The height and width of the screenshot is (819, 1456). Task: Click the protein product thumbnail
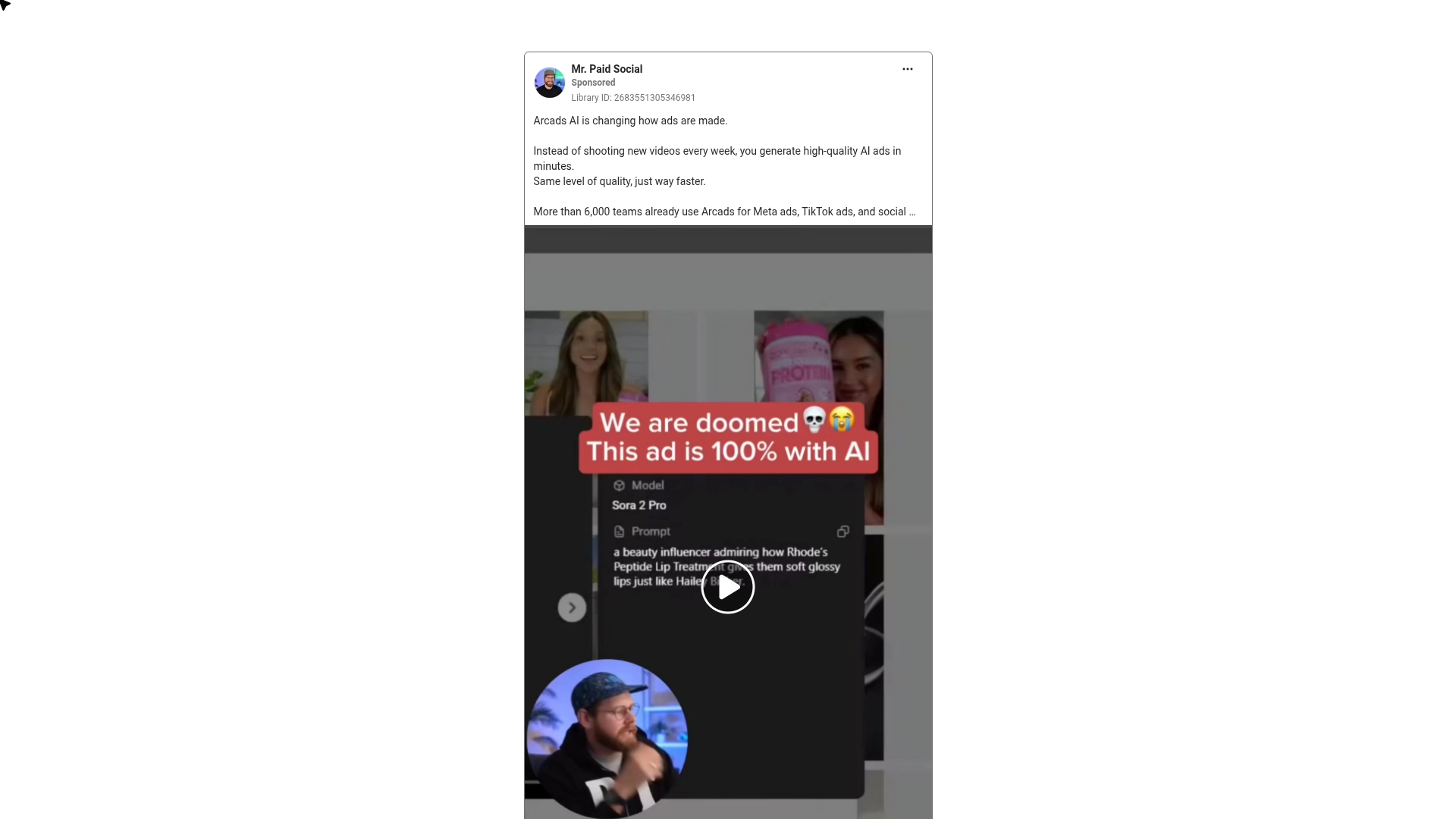pyautogui.click(x=818, y=358)
